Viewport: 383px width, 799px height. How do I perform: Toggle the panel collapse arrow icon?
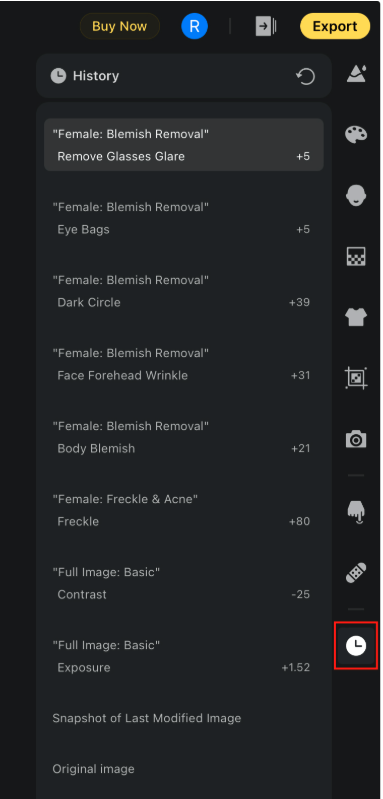[266, 26]
